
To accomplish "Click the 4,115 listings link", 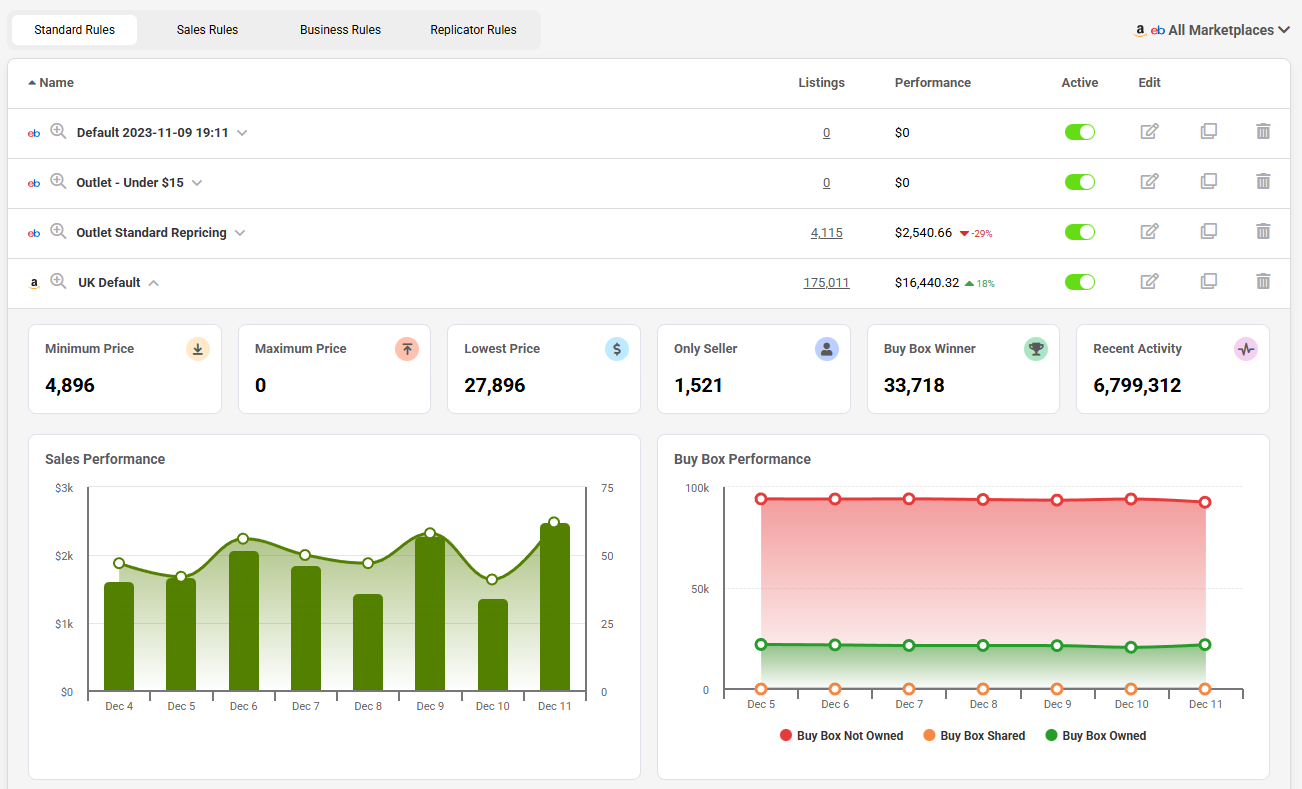I will click(x=826, y=233).
